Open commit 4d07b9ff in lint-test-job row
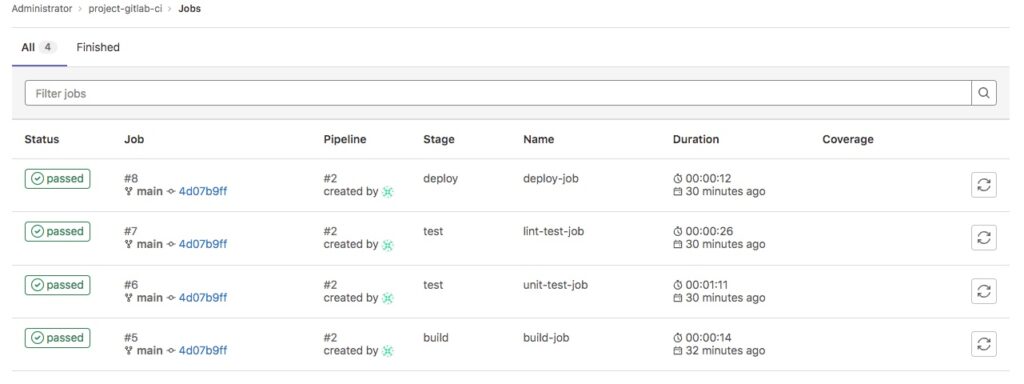1024x384 pixels. click(x=203, y=244)
